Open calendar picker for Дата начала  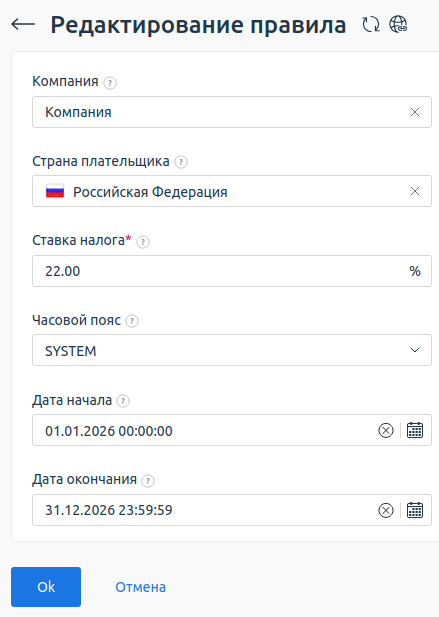point(415,430)
